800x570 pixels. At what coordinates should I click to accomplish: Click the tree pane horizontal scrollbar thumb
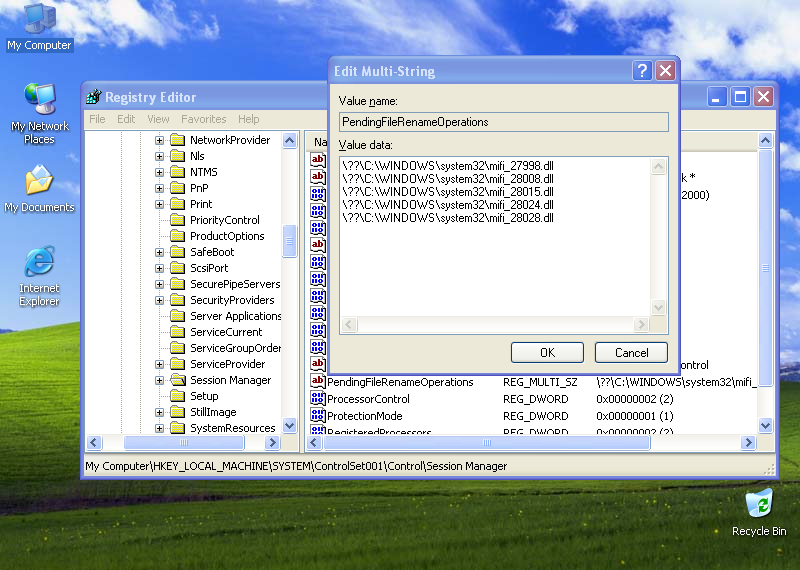click(x=184, y=442)
